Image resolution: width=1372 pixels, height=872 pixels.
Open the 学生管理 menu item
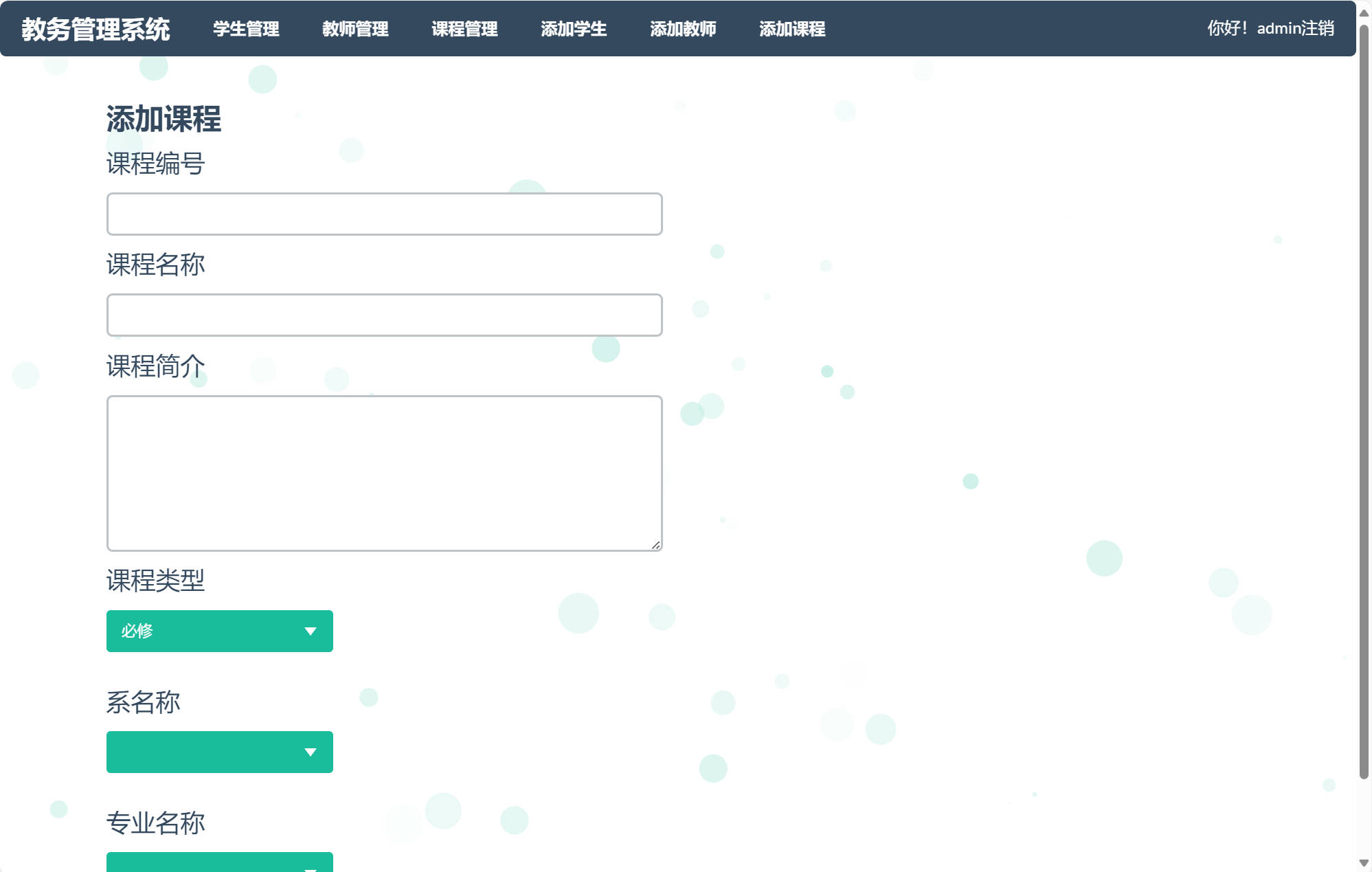pyautogui.click(x=246, y=29)
